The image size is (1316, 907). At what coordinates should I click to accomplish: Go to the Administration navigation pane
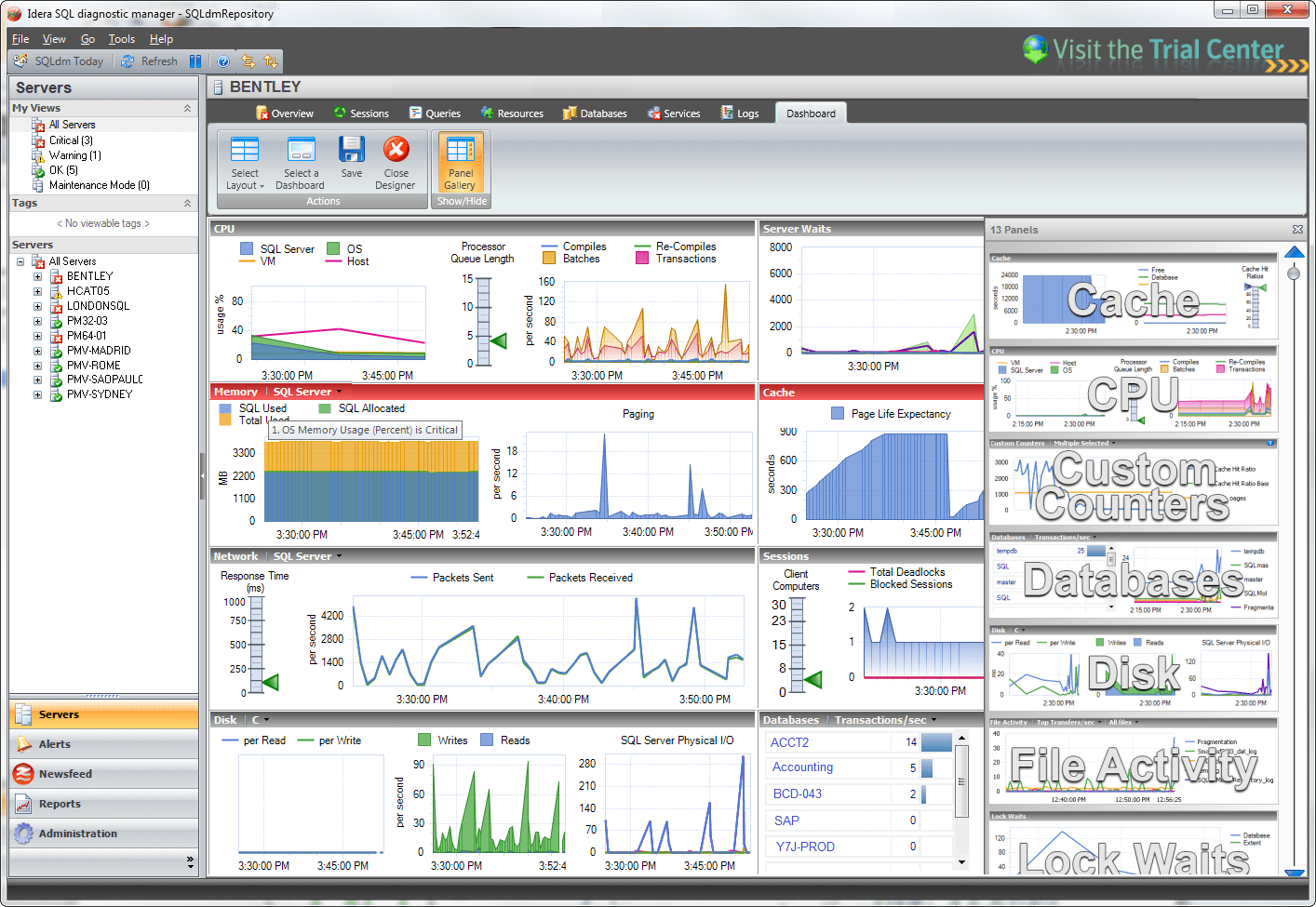point(77,834)
